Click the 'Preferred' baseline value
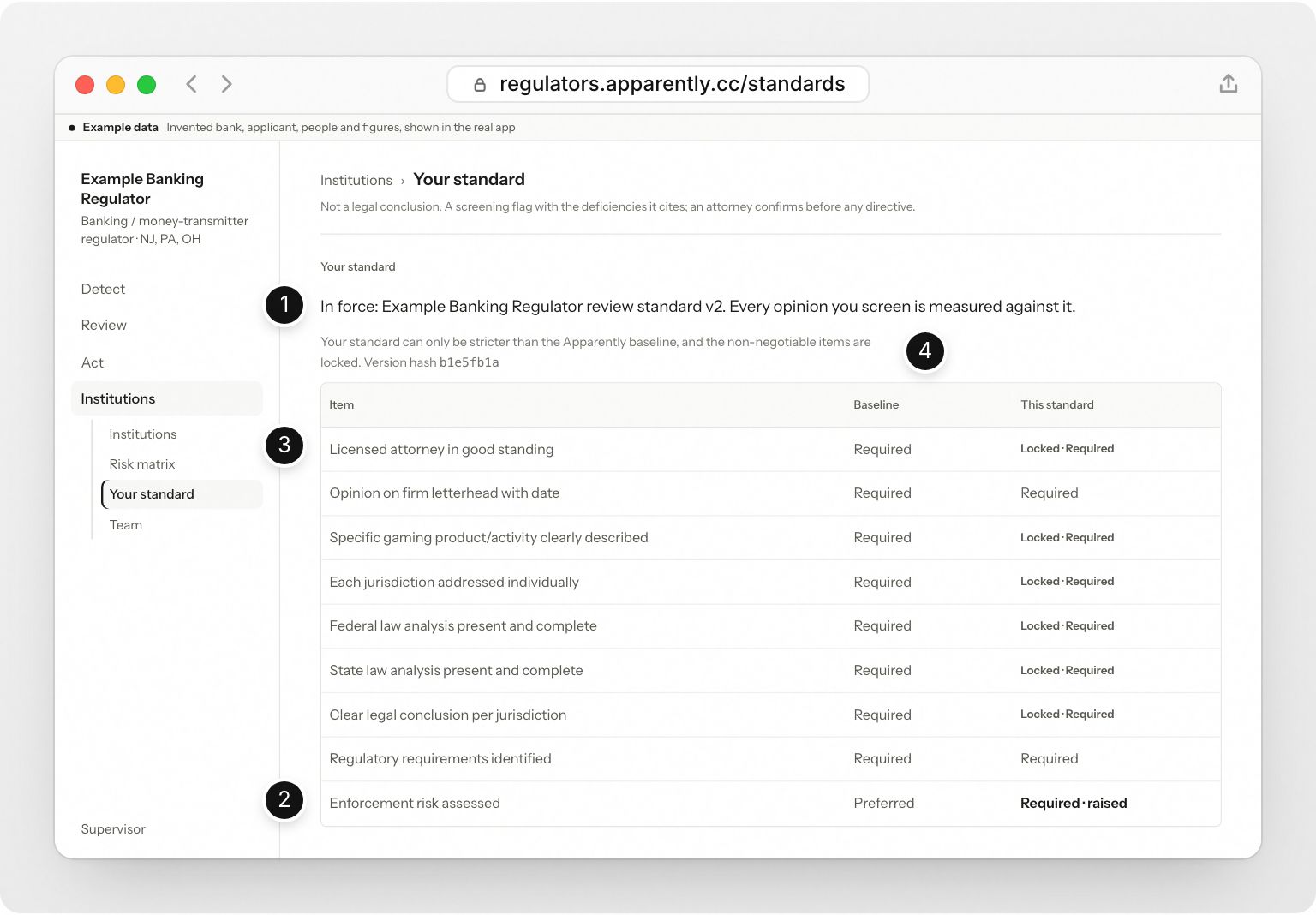Viewport: 1316px width, 915px height. (x=884, y=804)
